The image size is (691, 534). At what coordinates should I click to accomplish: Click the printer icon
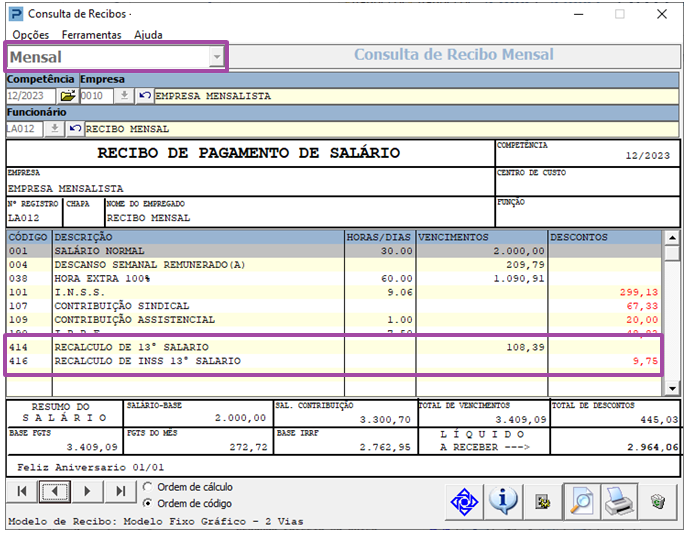pos(620,502)
